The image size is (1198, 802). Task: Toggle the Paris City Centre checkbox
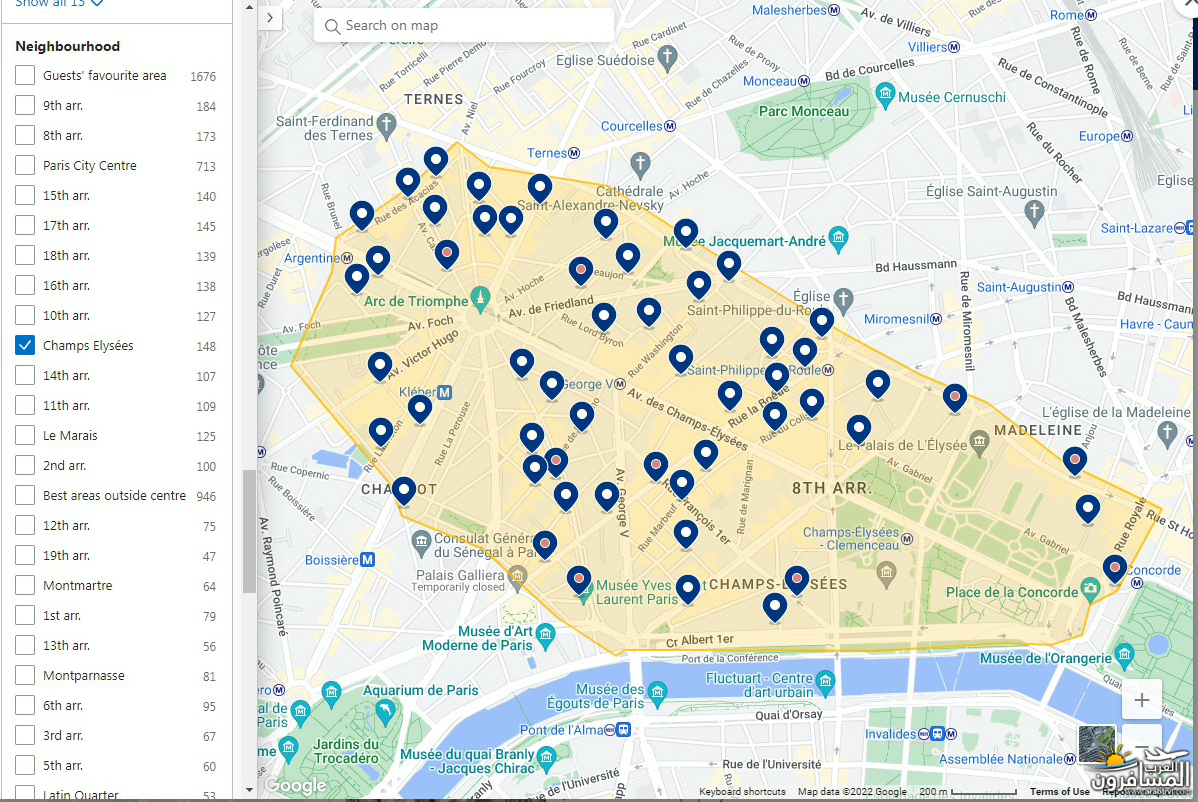pyautogui.click(x=25, y=165)
